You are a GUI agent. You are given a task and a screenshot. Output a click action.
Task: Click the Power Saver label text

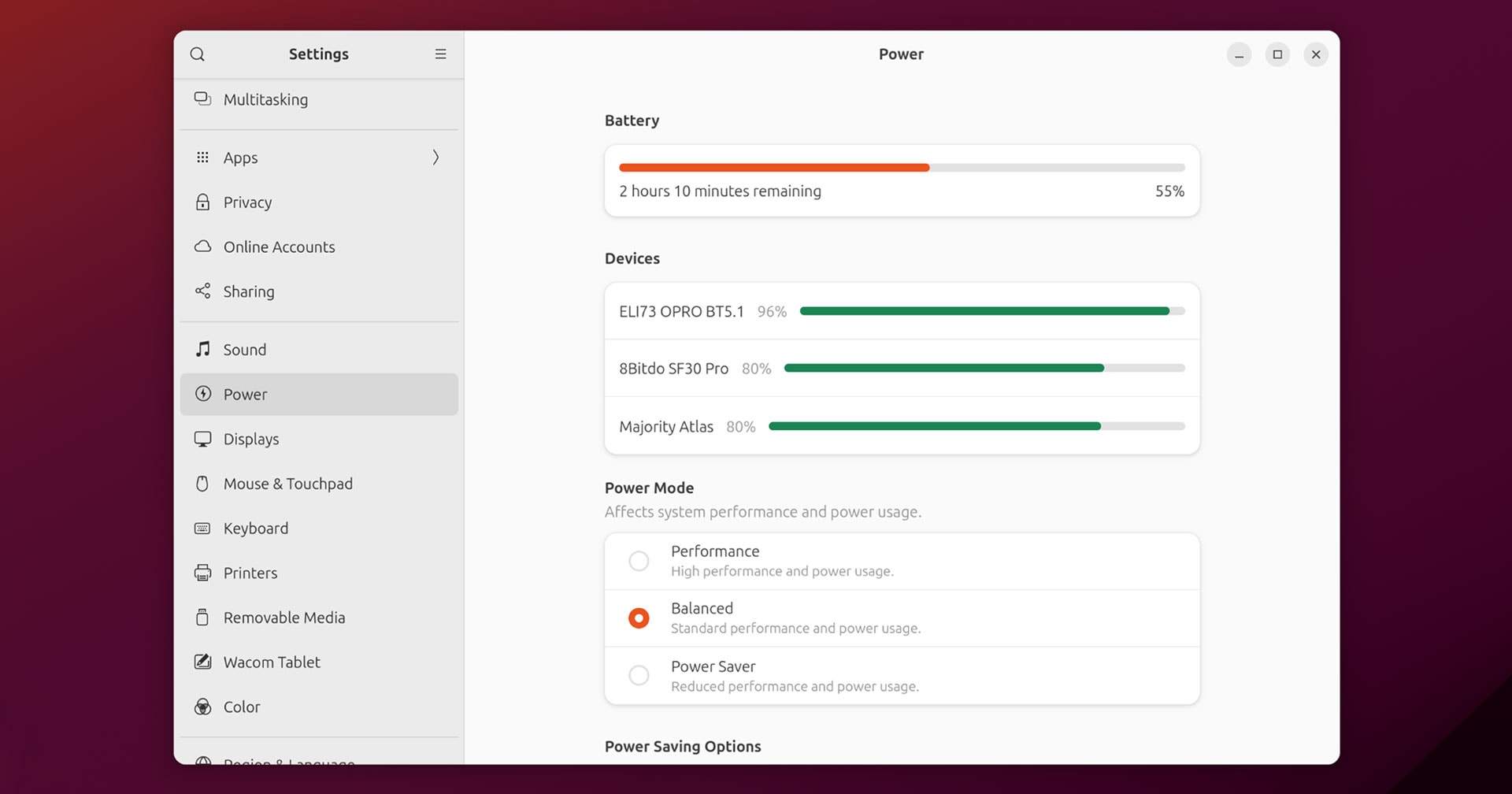[x=713, y=666]
